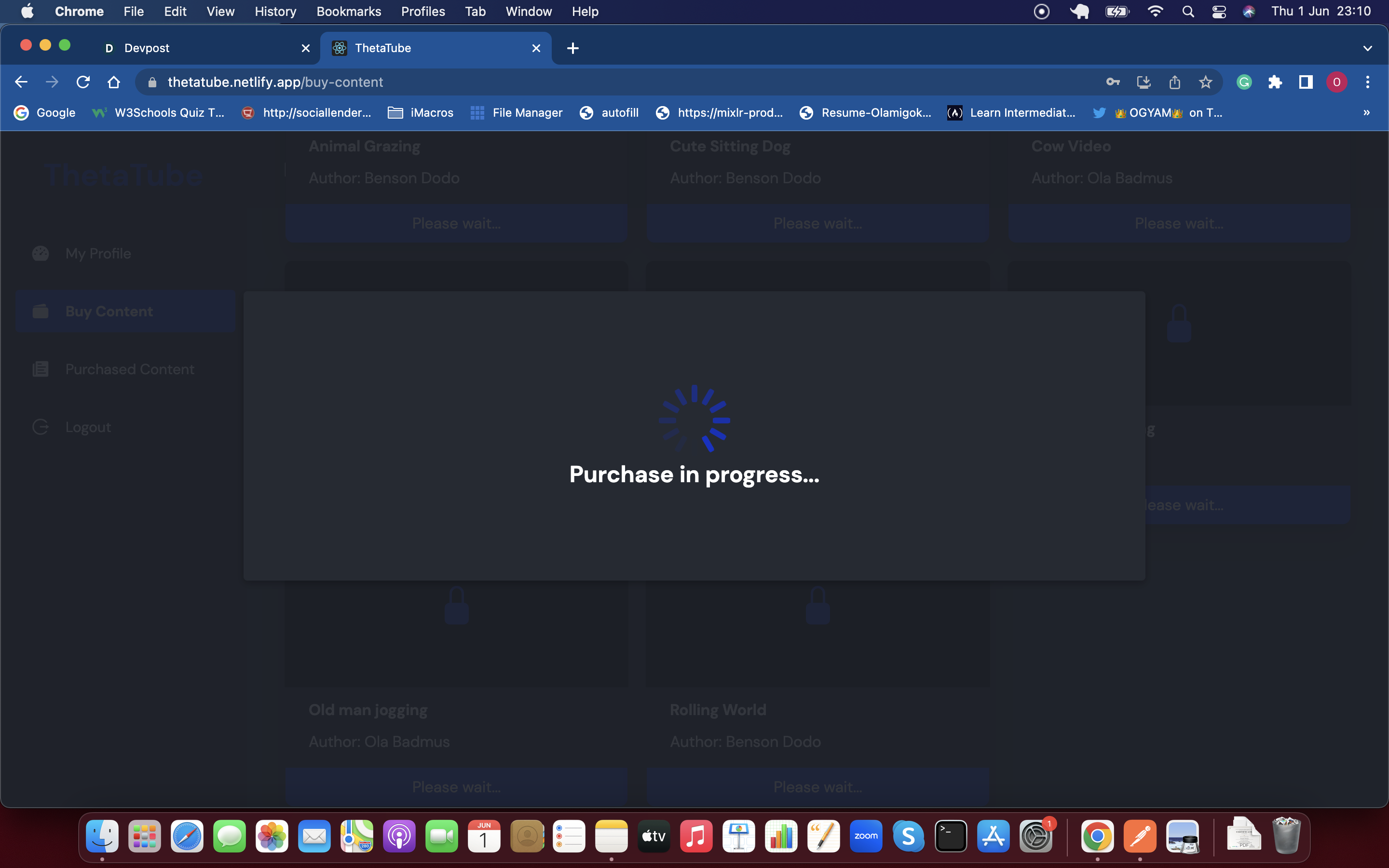Open macOS Control Center toggles
Screen dimensions: 1389x868
1219,12
